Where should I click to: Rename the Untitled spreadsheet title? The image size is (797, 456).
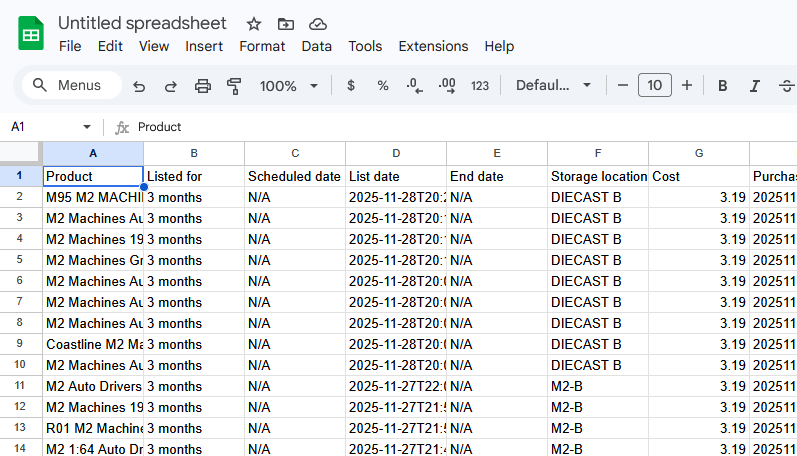click(x=142, y=23)
